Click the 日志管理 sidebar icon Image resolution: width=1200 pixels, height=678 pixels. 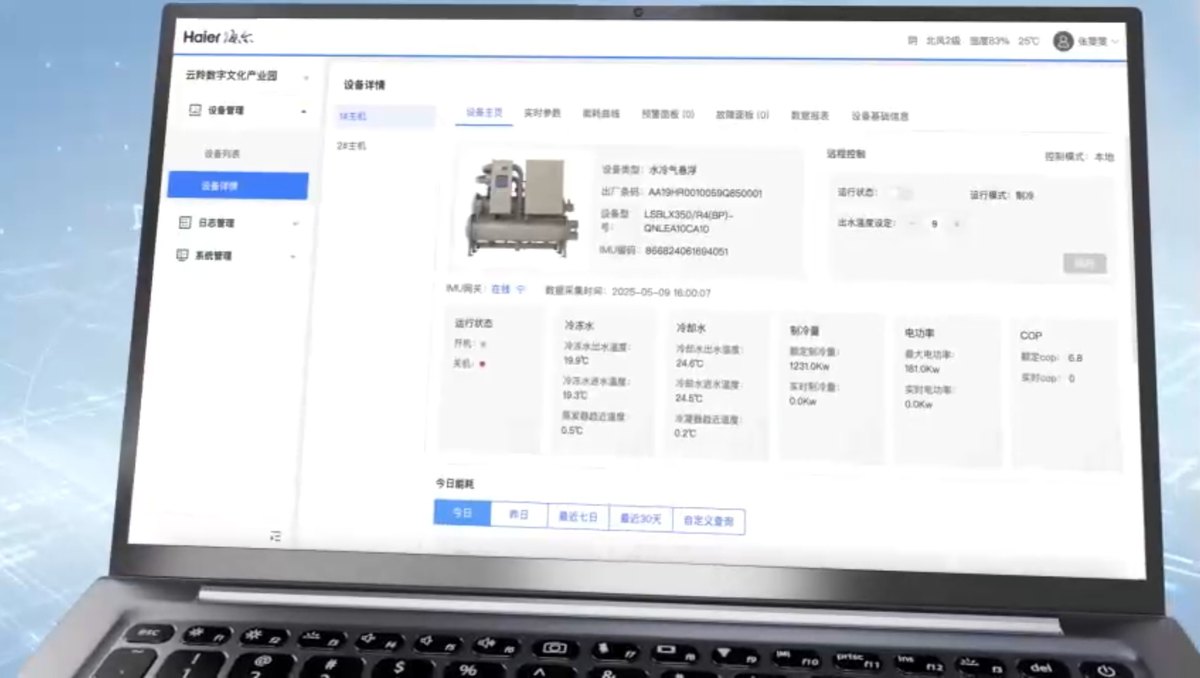pos(184,222)
